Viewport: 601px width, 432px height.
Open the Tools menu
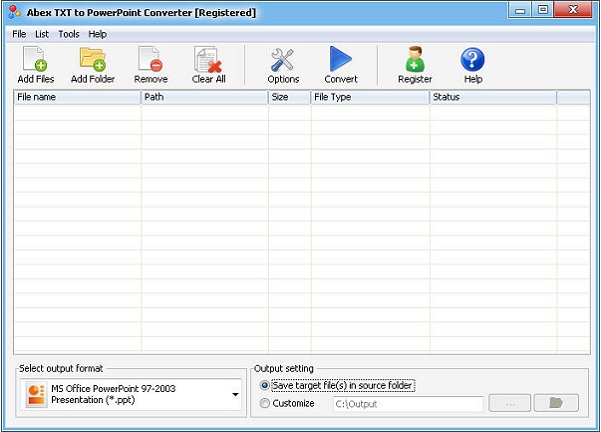(x=69, y=34)
